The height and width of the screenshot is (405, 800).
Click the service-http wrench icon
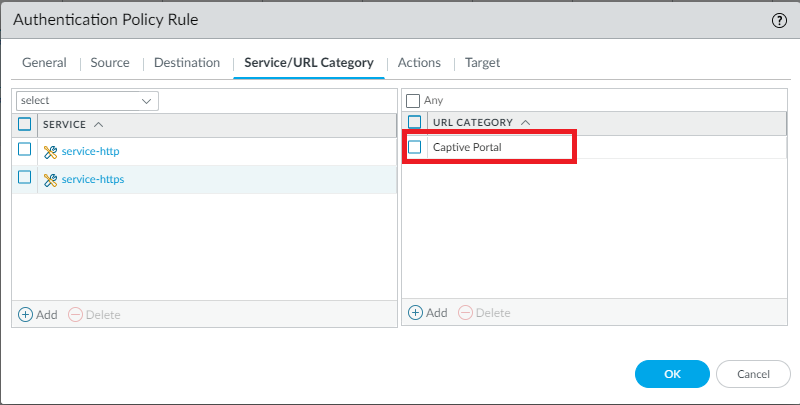[x=50, y=151]
